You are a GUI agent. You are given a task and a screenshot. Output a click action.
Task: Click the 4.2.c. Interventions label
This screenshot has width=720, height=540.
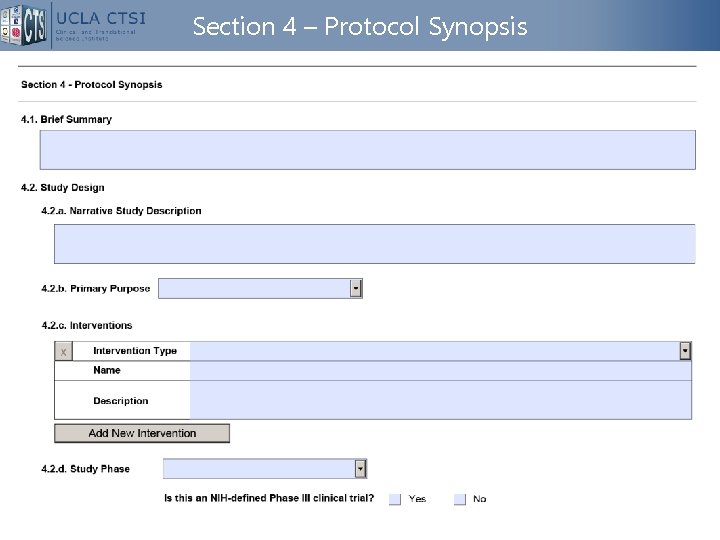point(87,325)
